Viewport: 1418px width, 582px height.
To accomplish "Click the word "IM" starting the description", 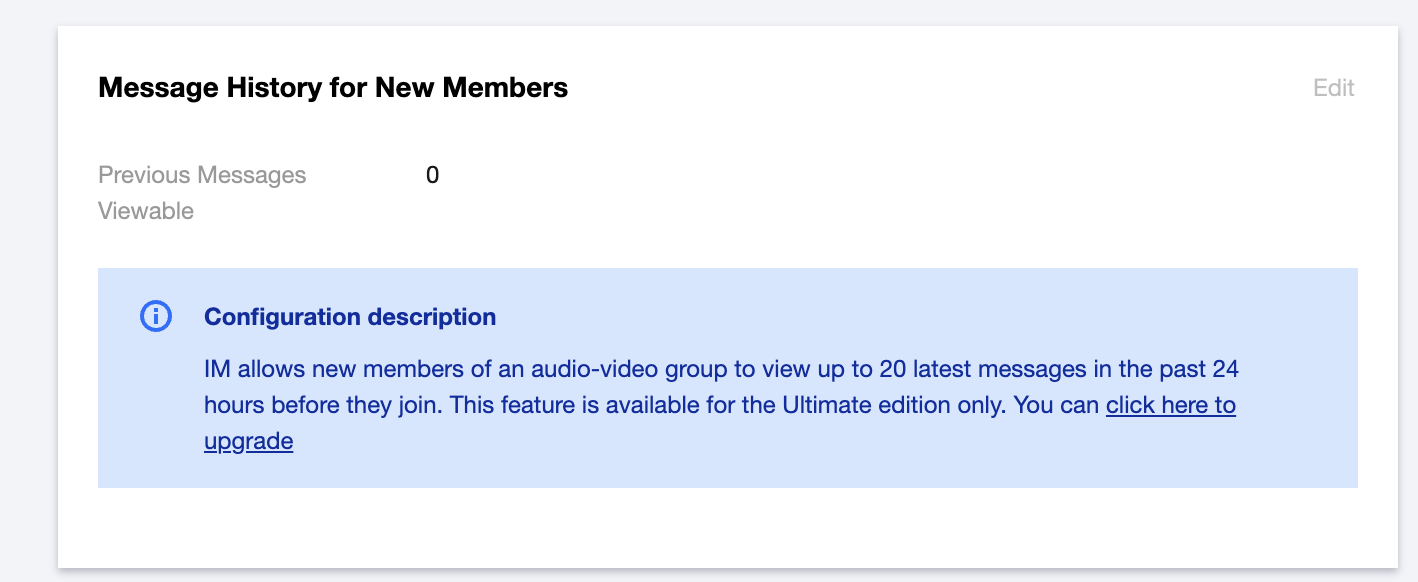I will tap(217, 369).
